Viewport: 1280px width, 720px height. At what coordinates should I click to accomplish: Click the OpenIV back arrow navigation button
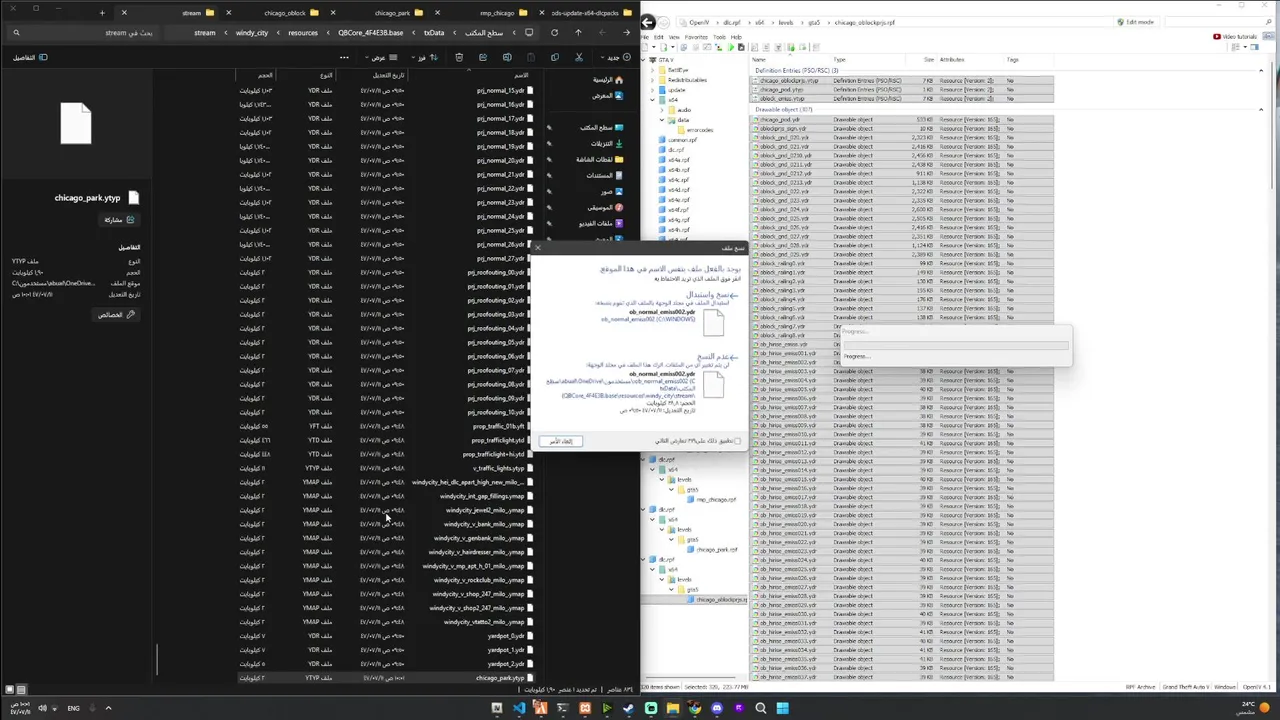pos(648,22)
